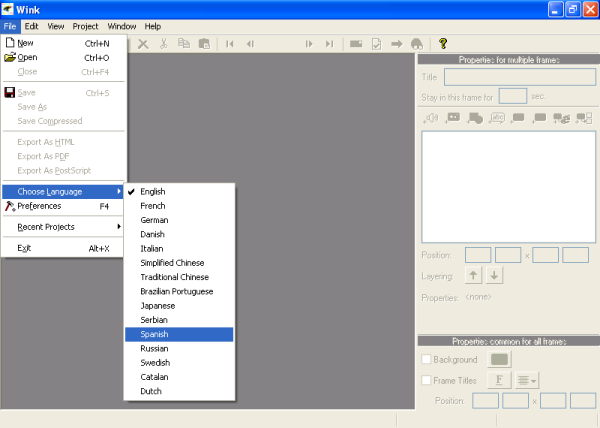Click into the Title input field
600x428 pixels.
point(519,76)
